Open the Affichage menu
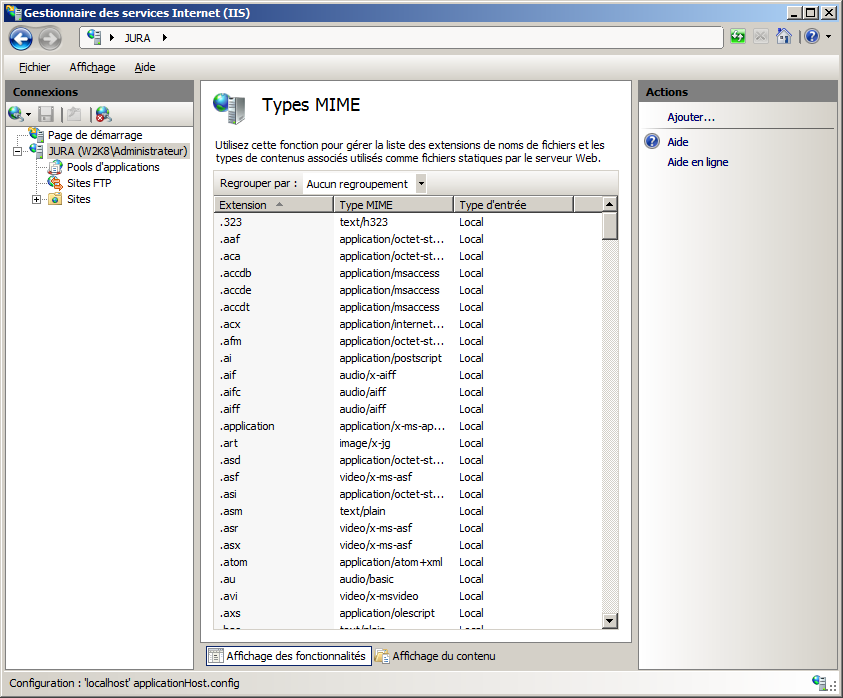 92,67
